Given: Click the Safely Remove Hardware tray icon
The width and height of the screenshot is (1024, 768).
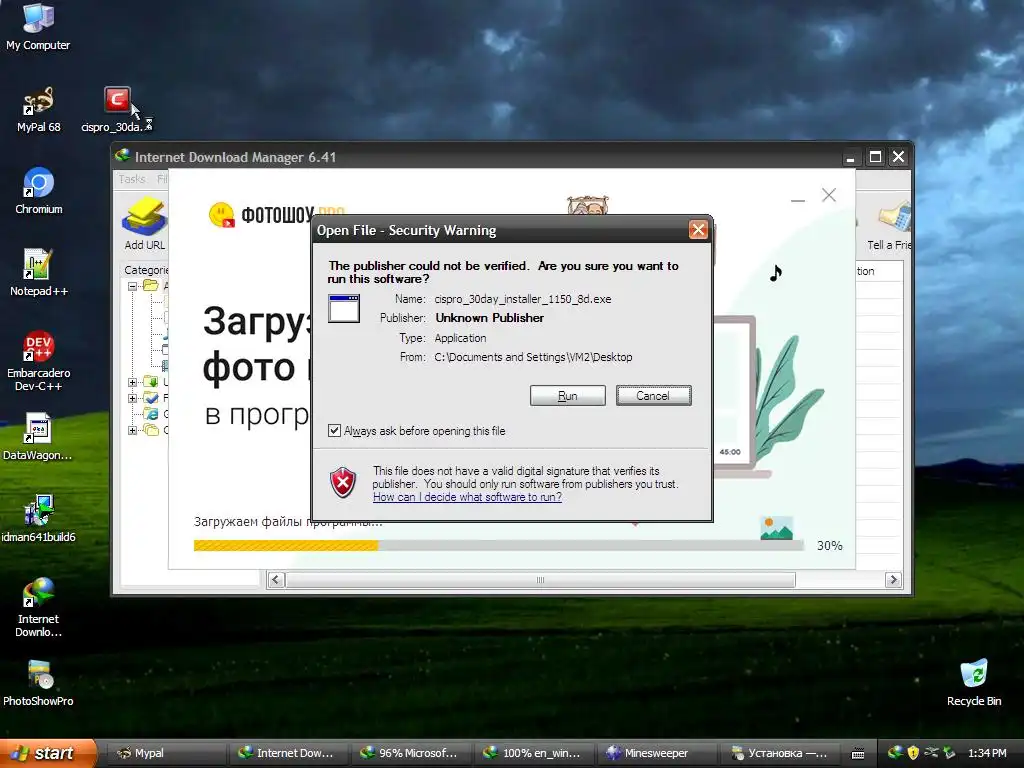Looking at the screenshot, I should point(949,753).
